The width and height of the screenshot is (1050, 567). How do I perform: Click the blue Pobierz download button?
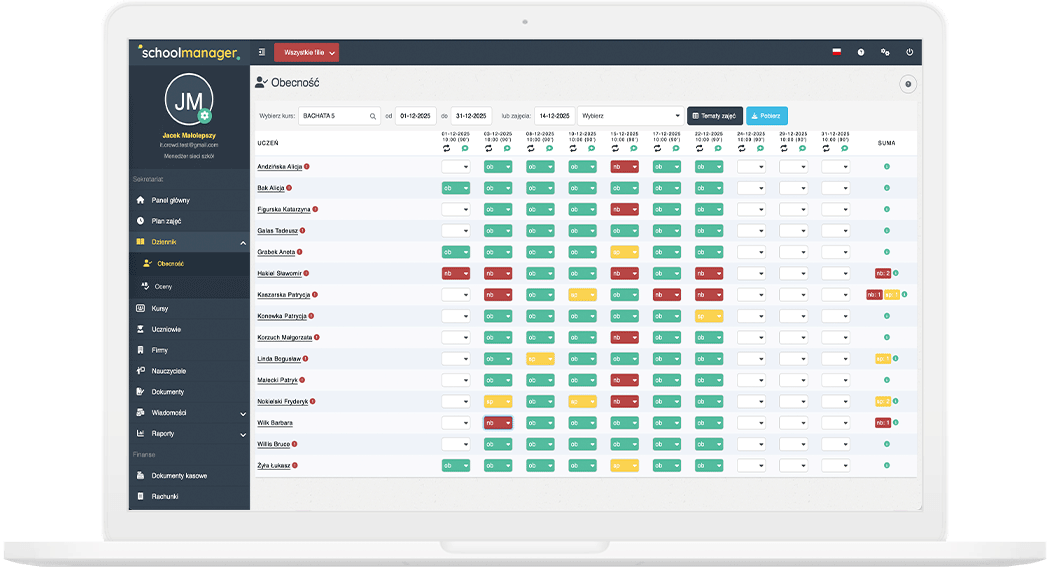766,116
